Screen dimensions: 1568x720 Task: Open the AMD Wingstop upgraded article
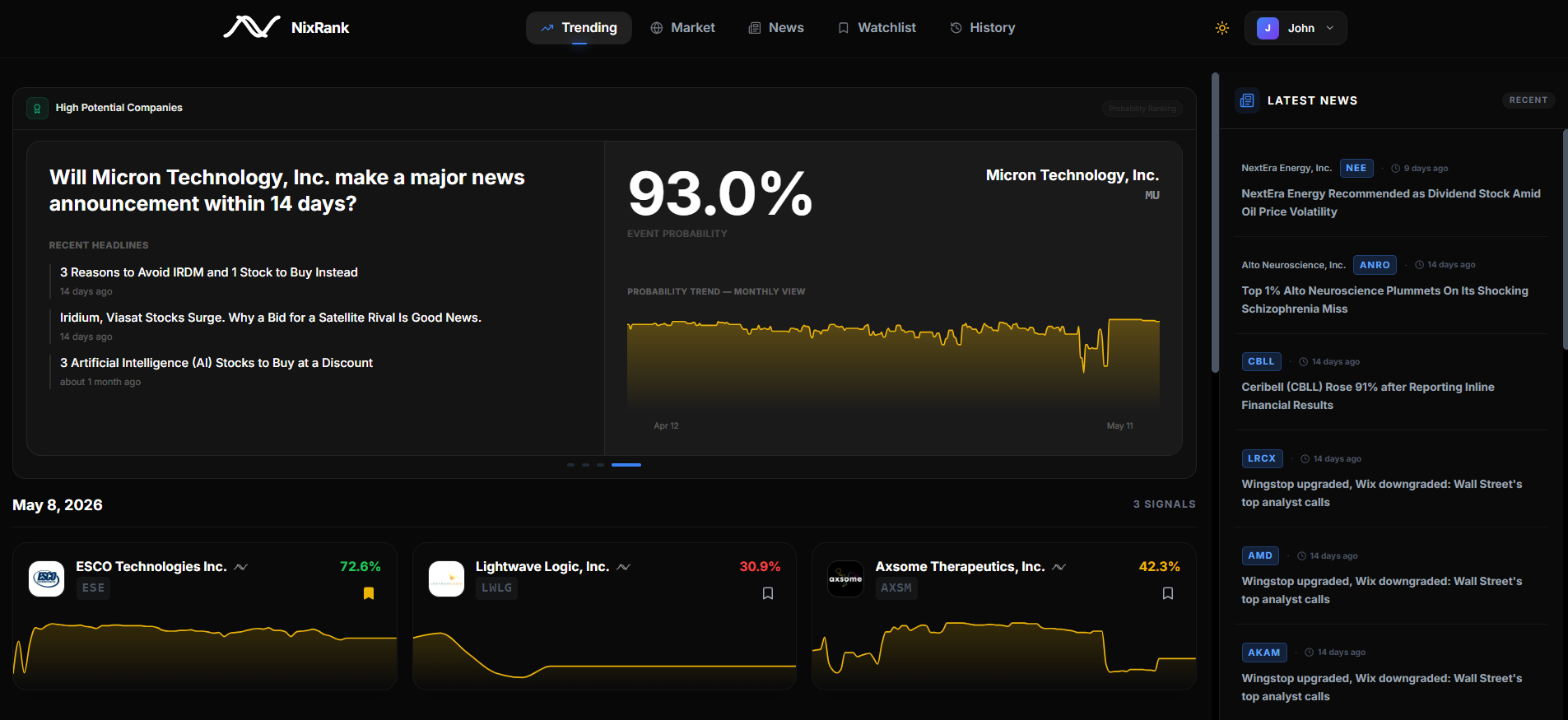tap(1382, 590)
